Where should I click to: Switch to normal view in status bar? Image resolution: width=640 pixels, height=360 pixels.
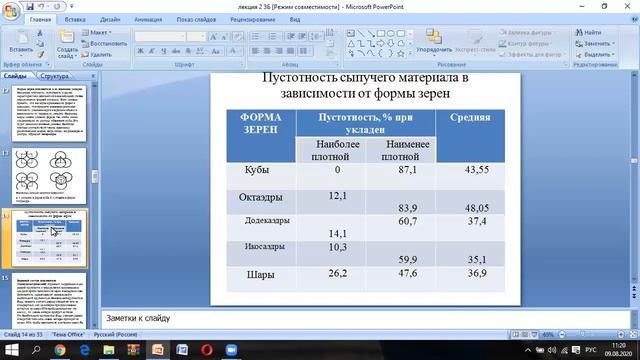pos(516,335)
